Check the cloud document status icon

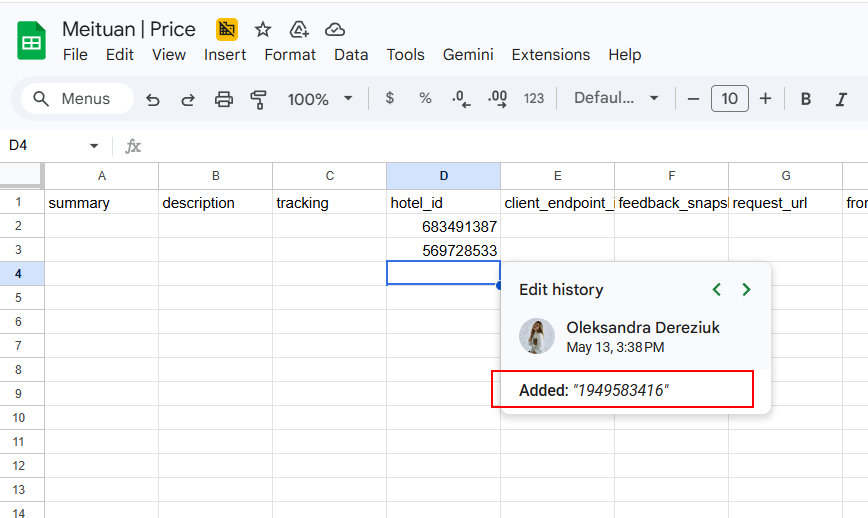pyautogui.click(x=335, y=29)
